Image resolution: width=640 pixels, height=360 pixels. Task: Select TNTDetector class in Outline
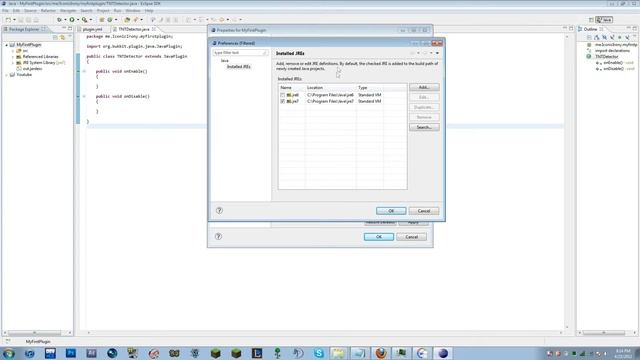(607, 57)
